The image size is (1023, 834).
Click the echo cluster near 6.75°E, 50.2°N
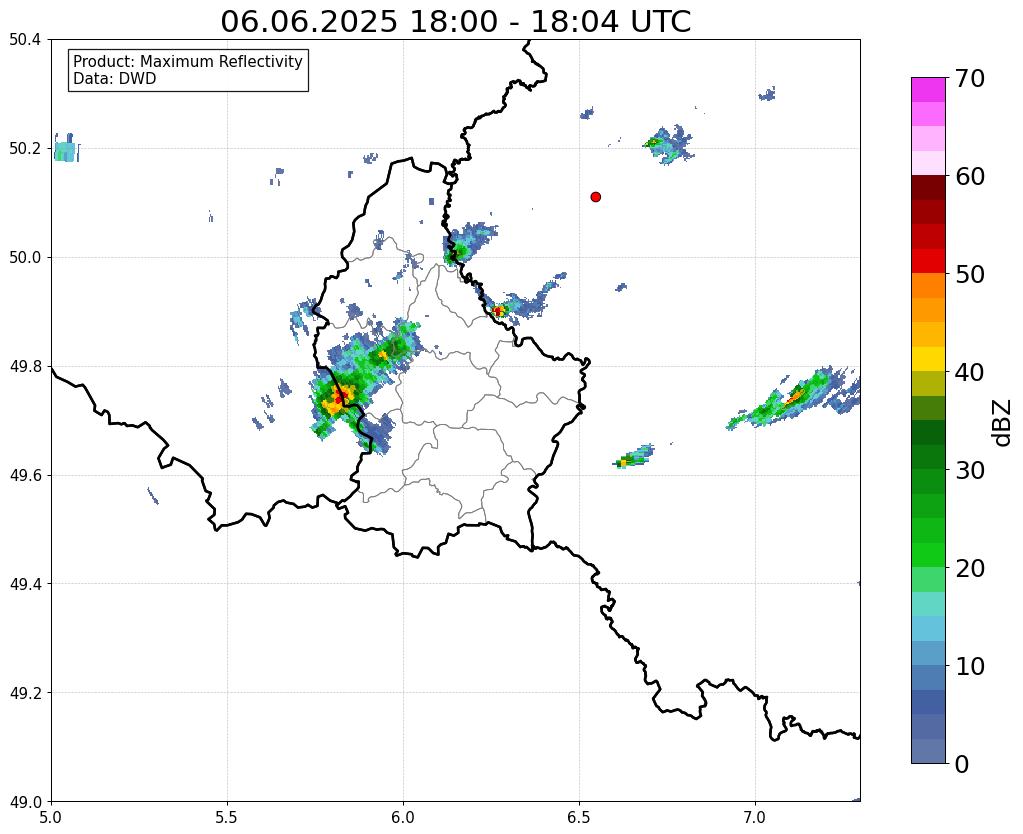669,144
